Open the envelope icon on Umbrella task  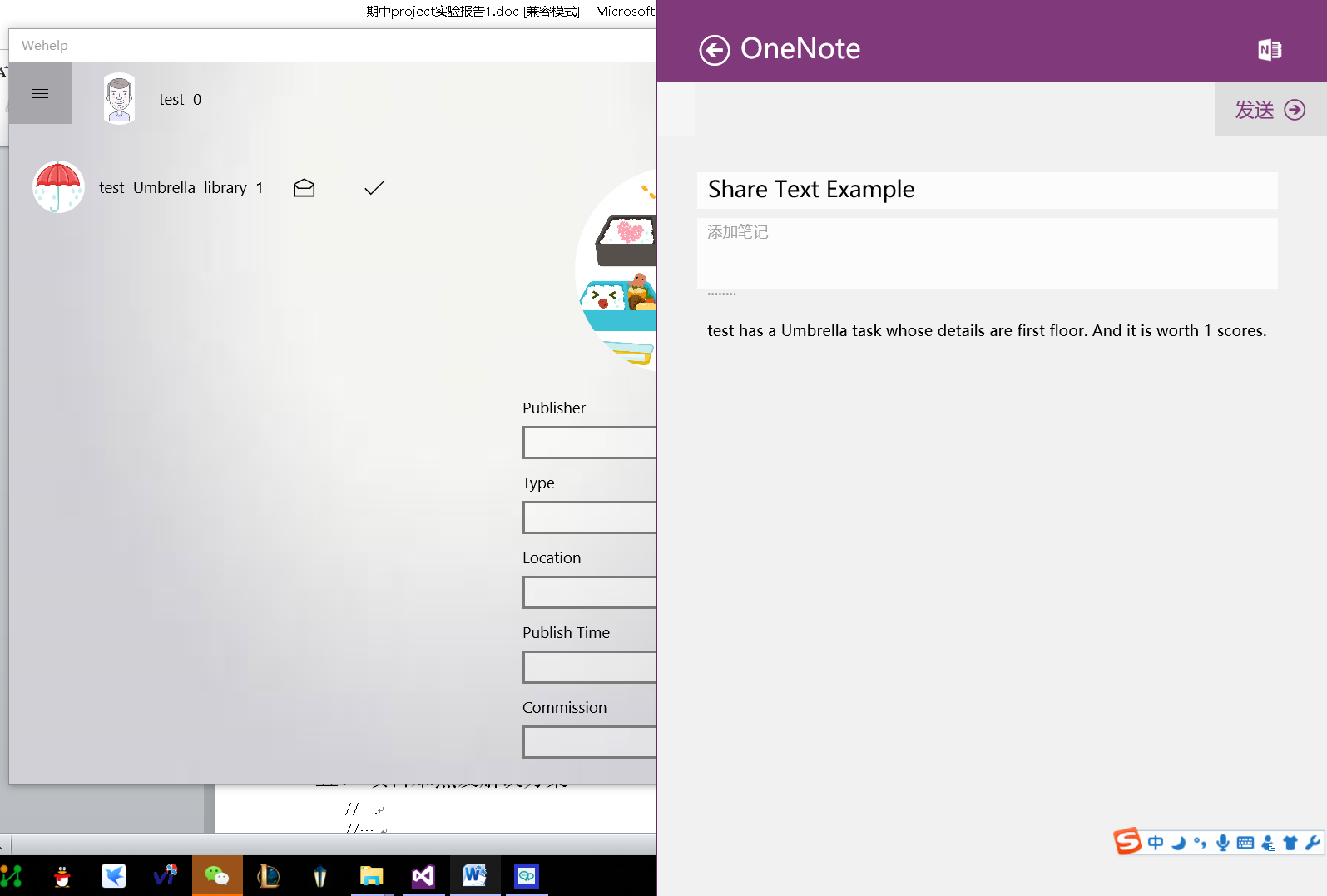304,188
